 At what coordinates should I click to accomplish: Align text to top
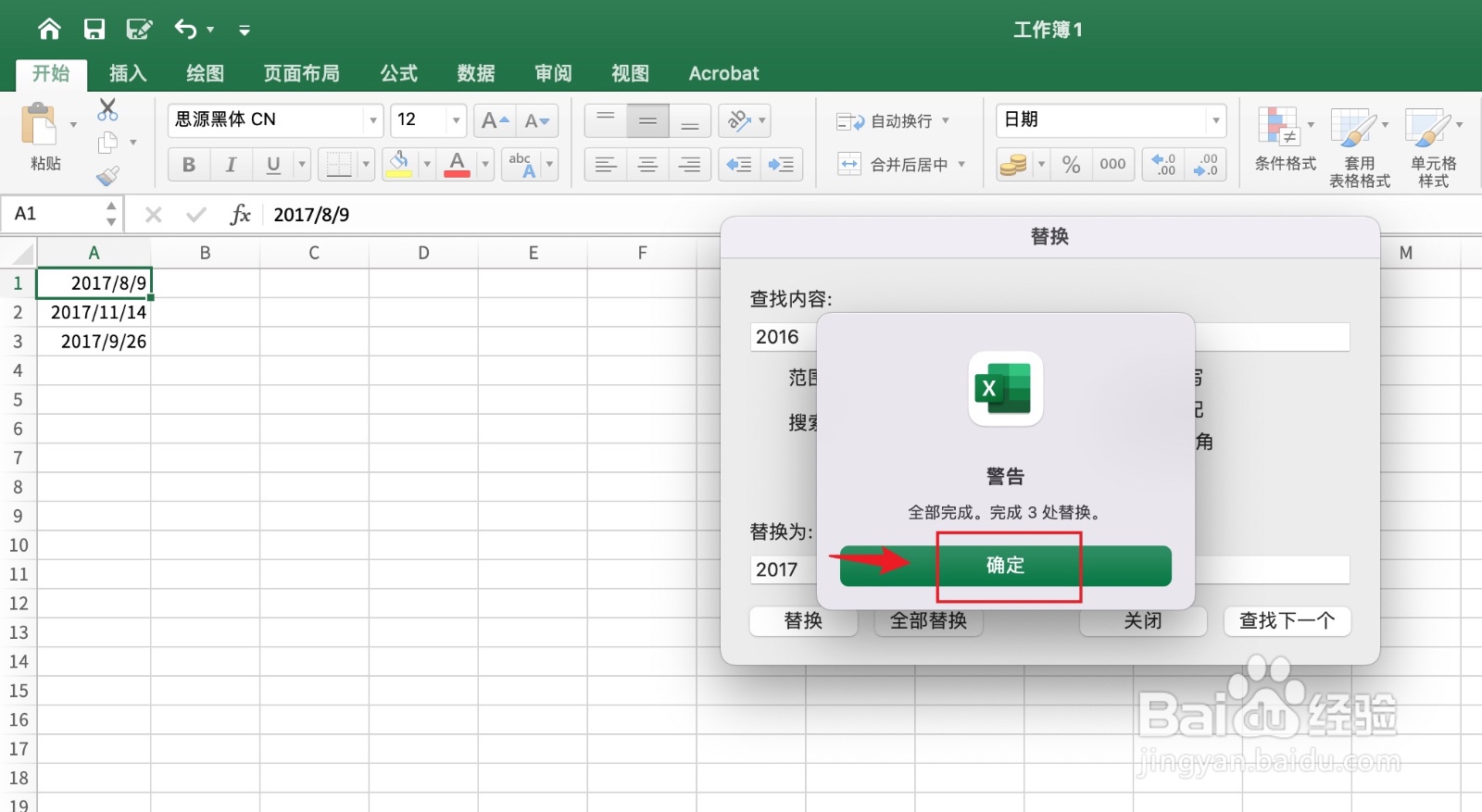[x=606, y=120]
